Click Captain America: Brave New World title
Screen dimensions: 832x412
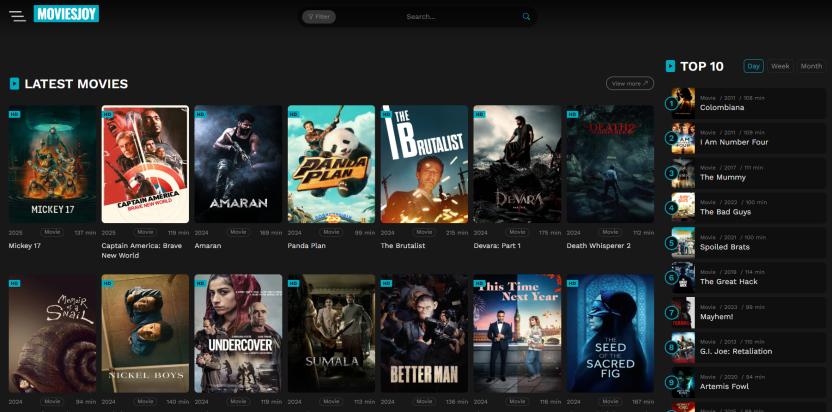142,251
